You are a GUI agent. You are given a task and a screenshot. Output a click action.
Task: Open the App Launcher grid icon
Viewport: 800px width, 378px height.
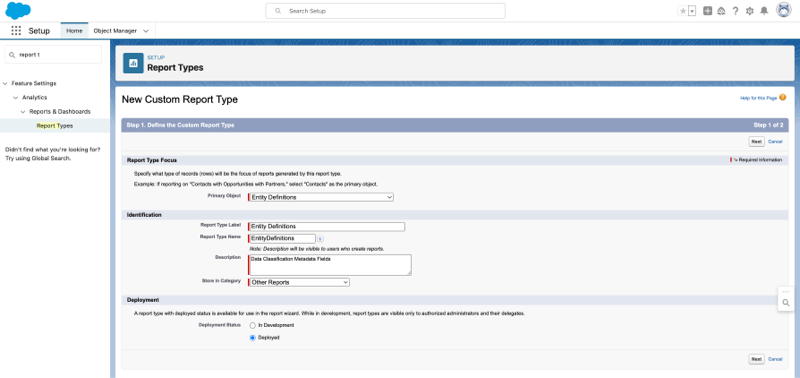pos(16,31)
